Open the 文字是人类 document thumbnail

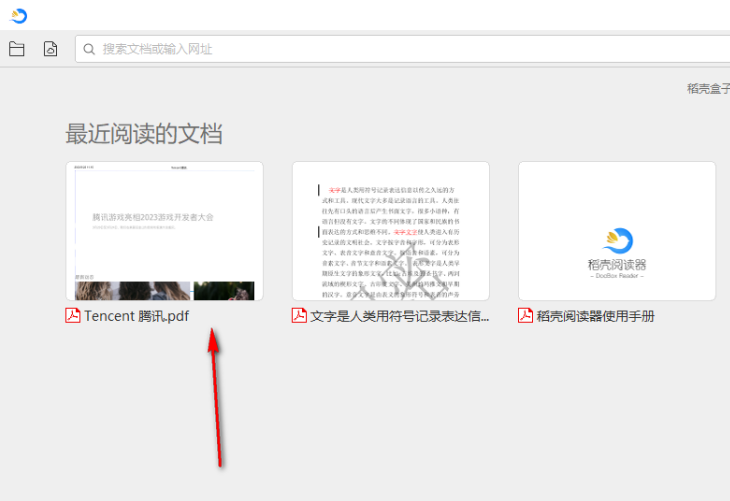(391, 231)
